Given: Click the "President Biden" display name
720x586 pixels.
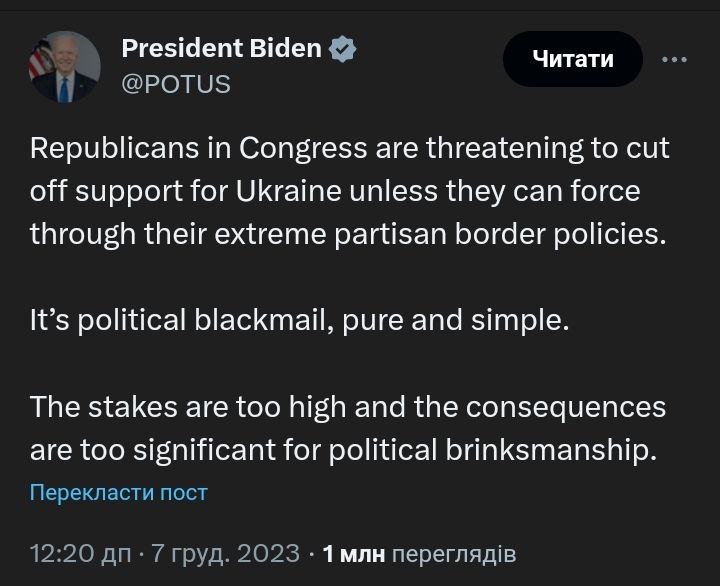Looking at the screenshot, I should click(221, 48).
